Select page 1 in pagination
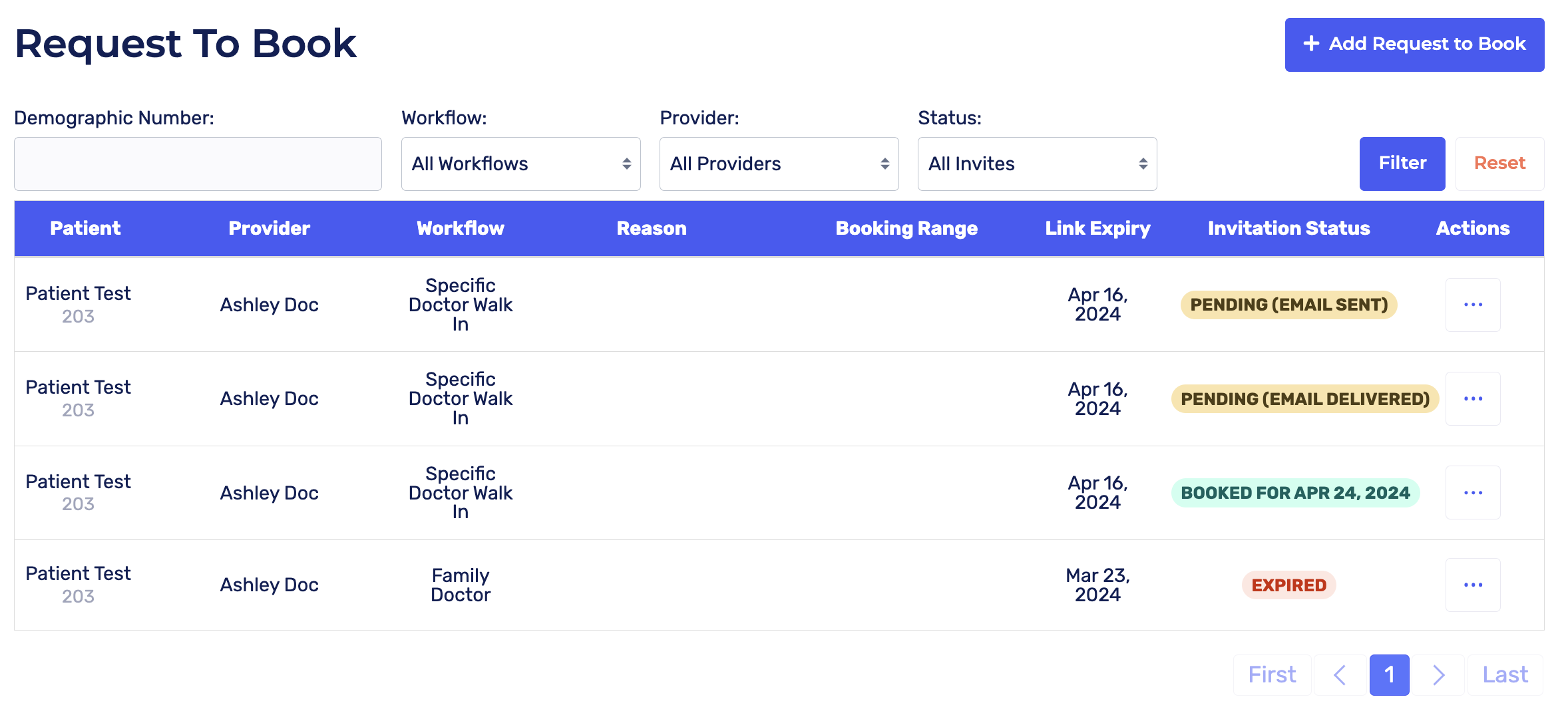Viewport: 1568px width, 717px height. coord(1389,675)
